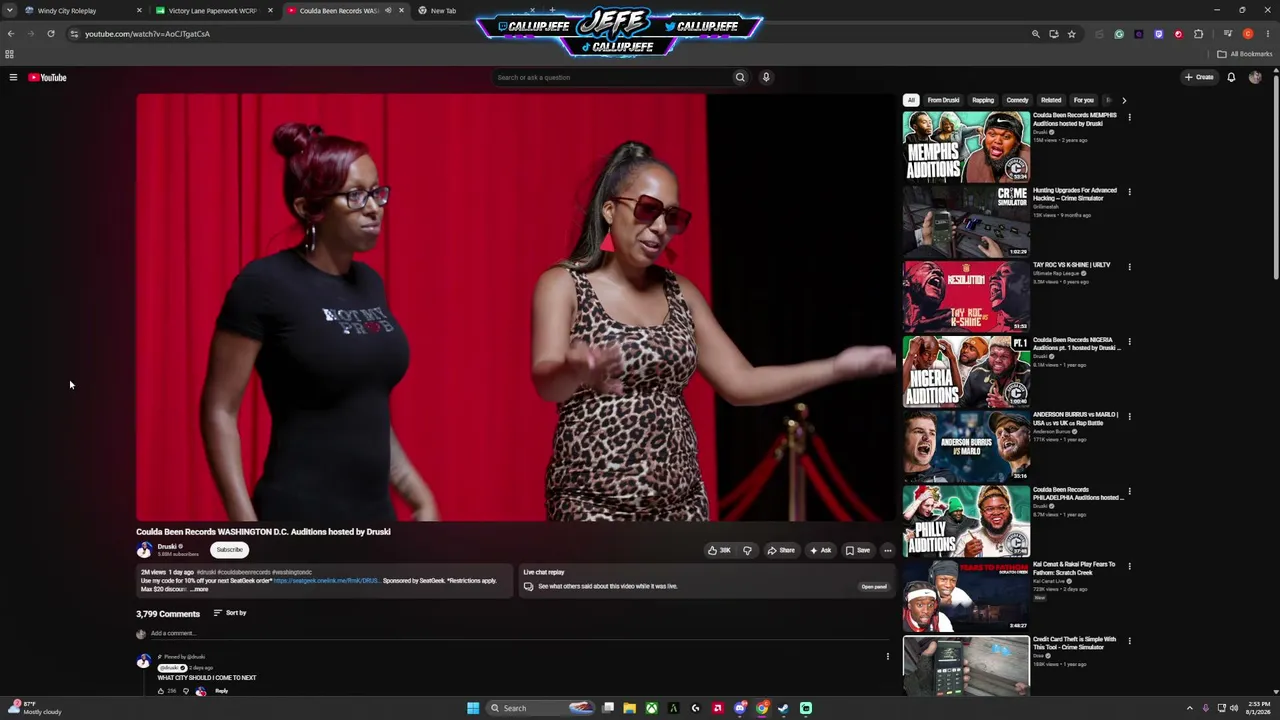This screenshot has height=720, width=1280.
Task: Open the YouTube account avatar menu
Action: click(x=1255, y=77)
